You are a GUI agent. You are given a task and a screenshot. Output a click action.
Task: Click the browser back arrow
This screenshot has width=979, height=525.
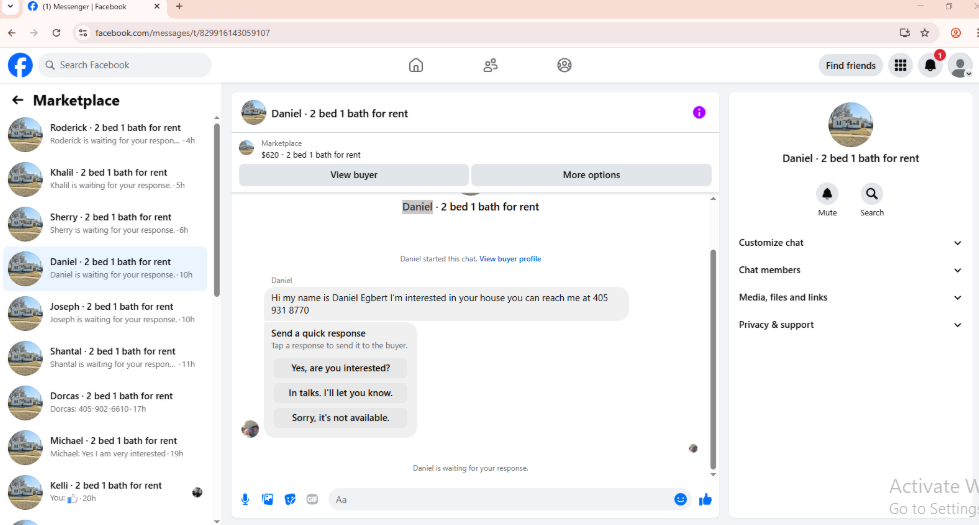pos(12,32)
